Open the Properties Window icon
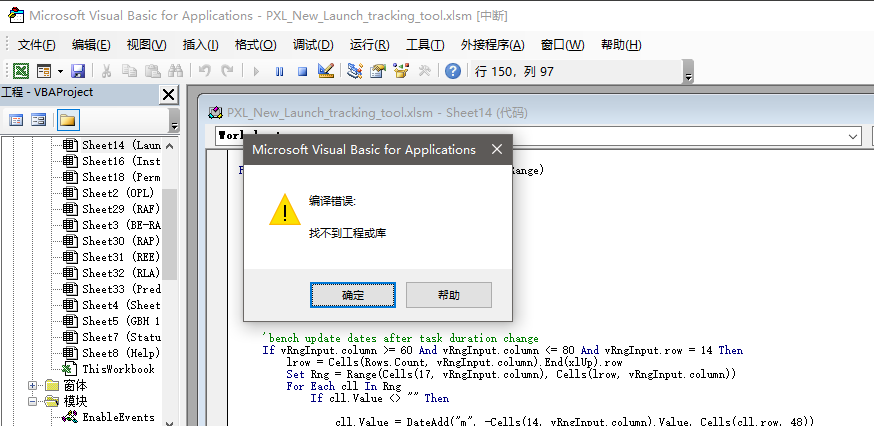 (x=378, y=71)
